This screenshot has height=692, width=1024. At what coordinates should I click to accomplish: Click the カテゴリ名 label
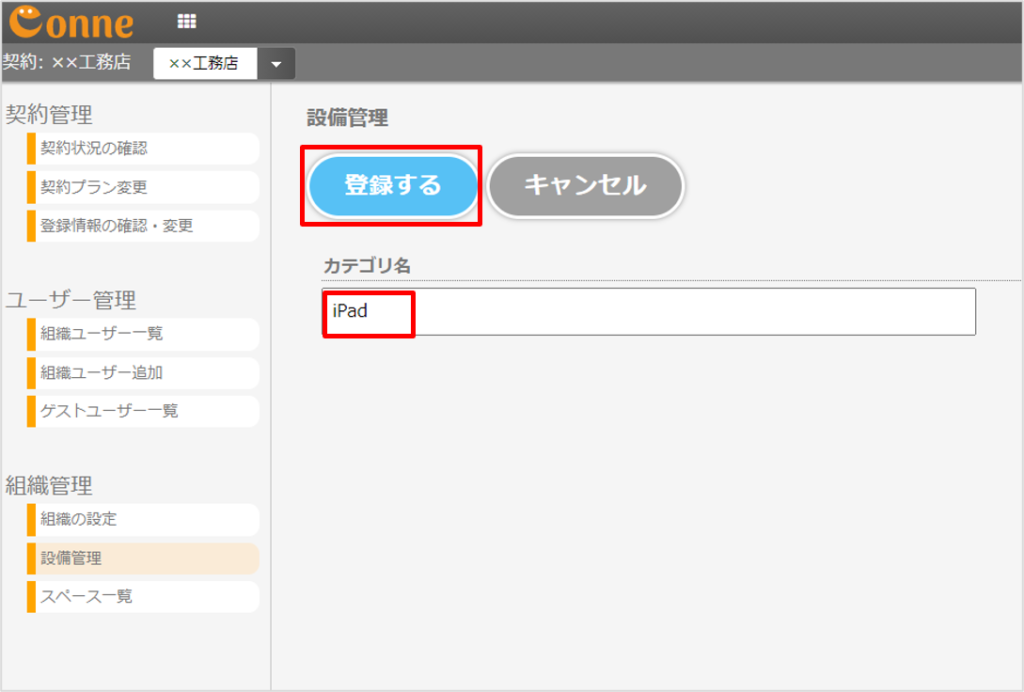pyautogui.click(x=367, y=266)
